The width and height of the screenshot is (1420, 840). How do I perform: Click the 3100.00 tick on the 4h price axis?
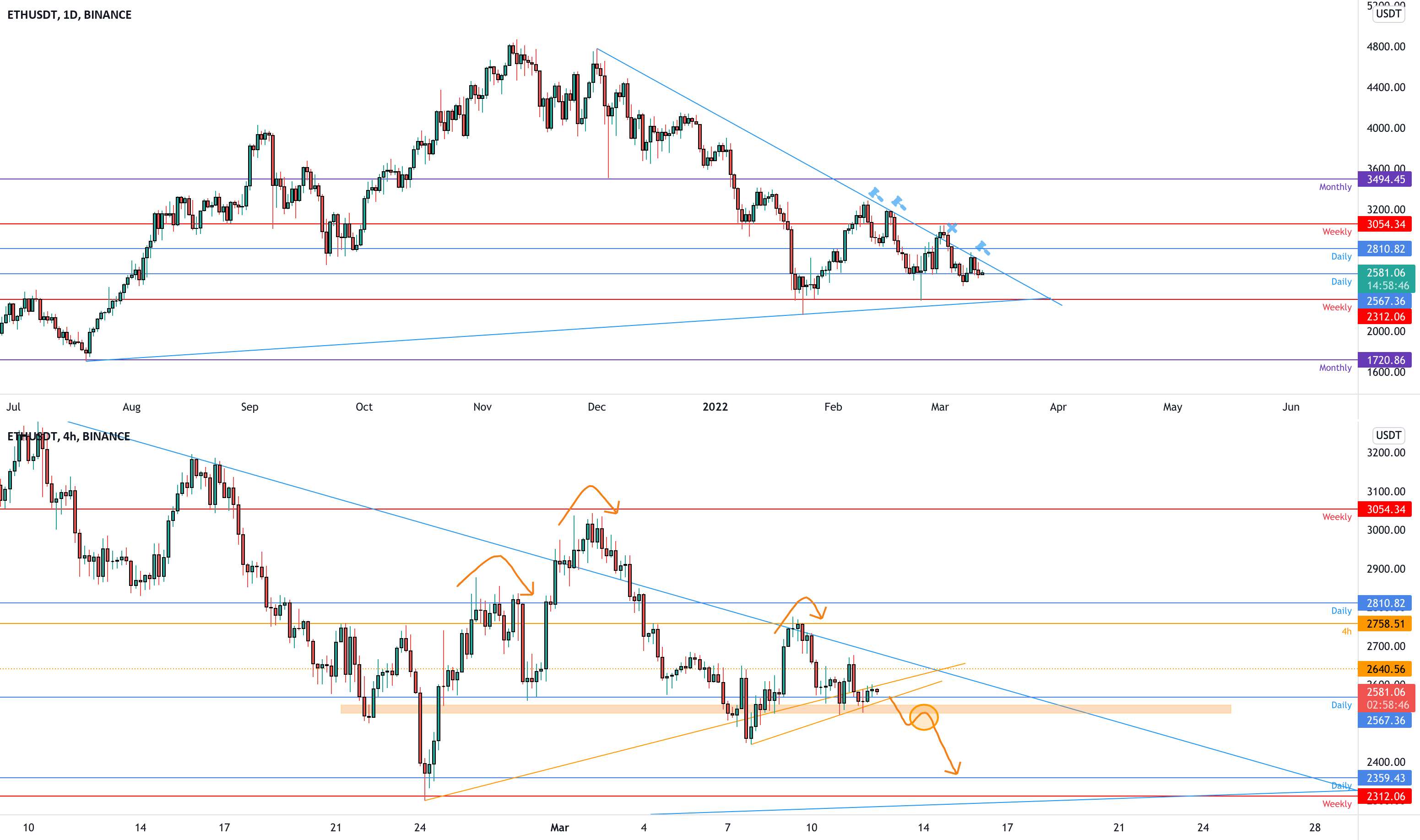[x=1386, y=491]
